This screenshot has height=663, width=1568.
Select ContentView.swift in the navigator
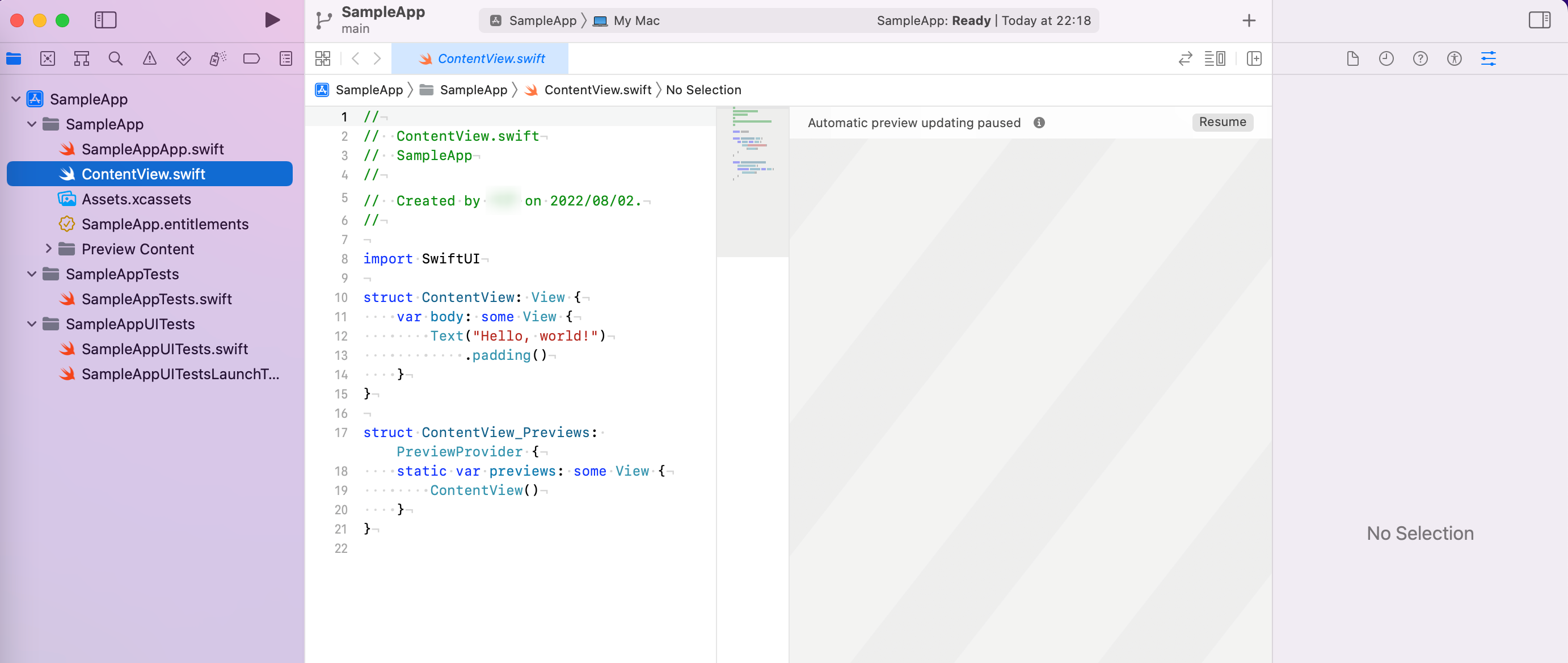[149, 174]
